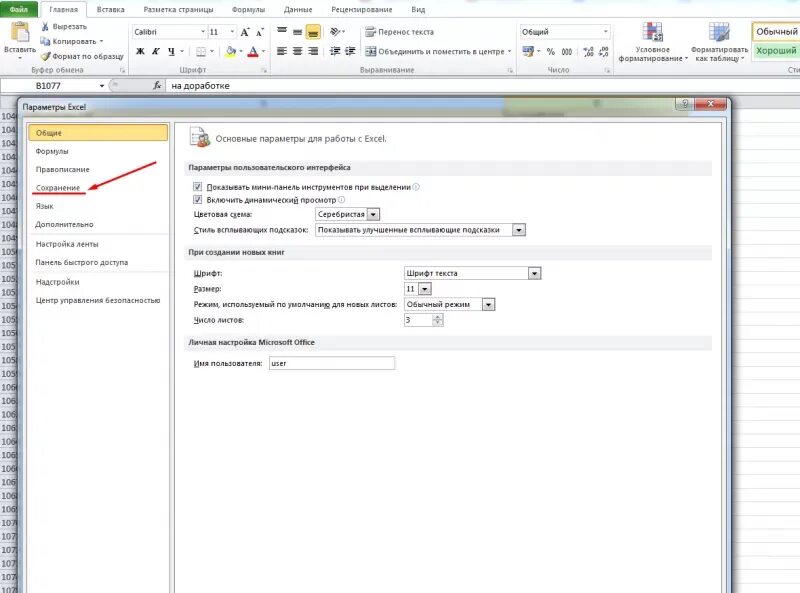The height and width of the screenshot is (593, 800).
Task: Increase indent in the alignment group
Action: [350, 51]
